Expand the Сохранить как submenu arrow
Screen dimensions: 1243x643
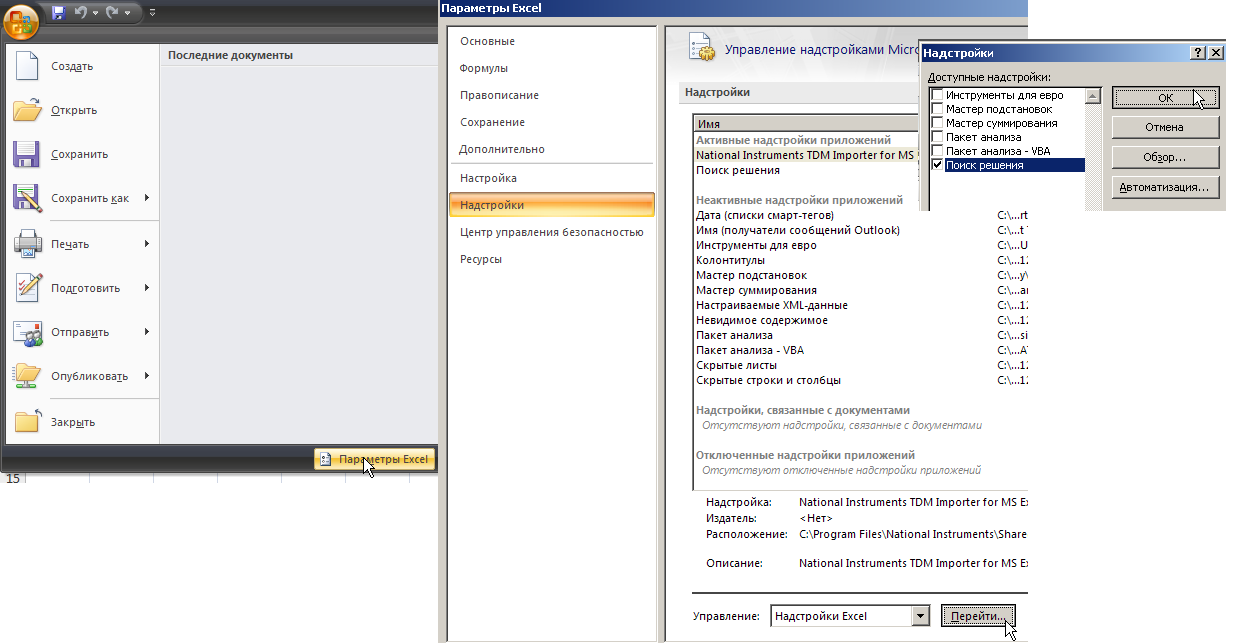click(147, 198)
